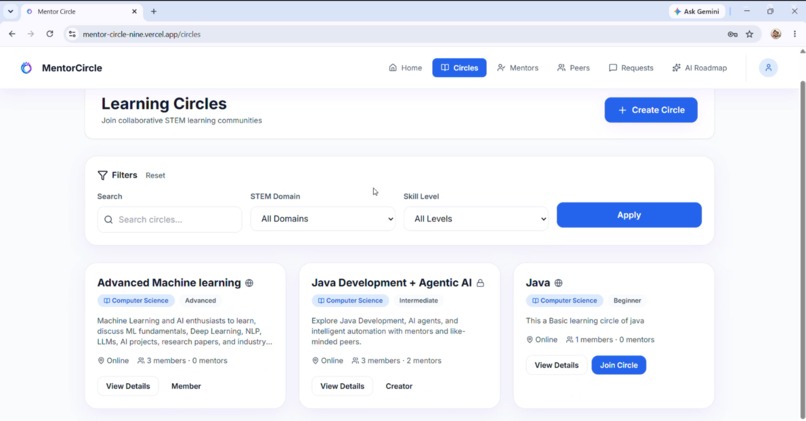Click the Beginner skill level badge
Screen dimensions: 806x421
click(627, 301)
